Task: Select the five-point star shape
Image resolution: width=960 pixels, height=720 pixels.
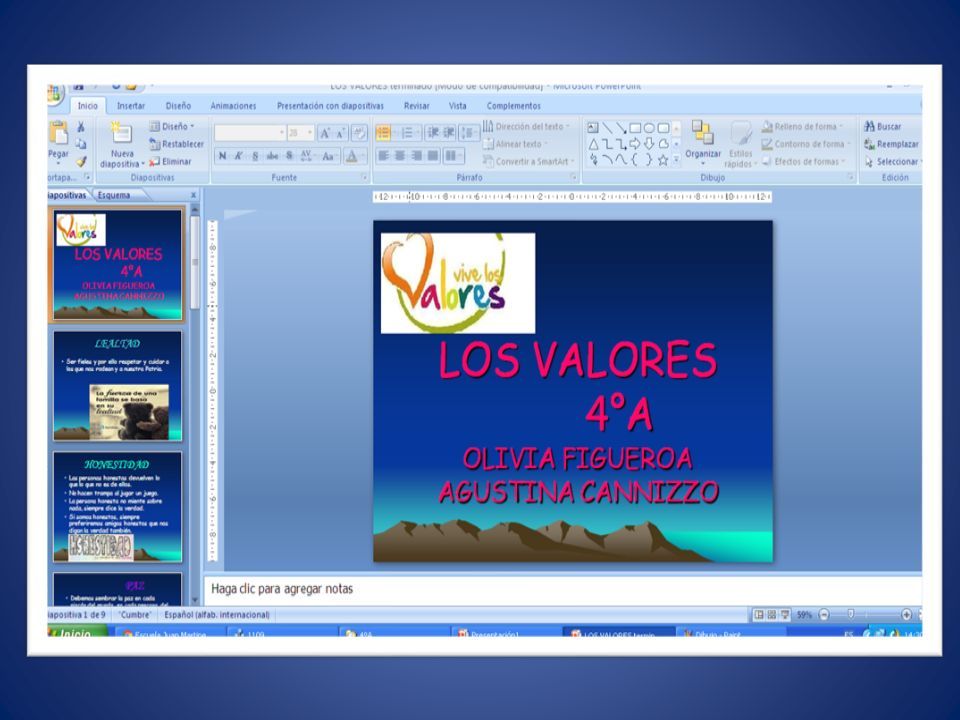Action: point(663,160)
